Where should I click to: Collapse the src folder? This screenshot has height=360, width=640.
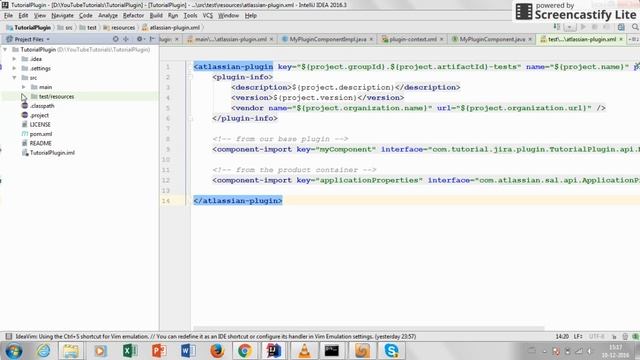14,78
